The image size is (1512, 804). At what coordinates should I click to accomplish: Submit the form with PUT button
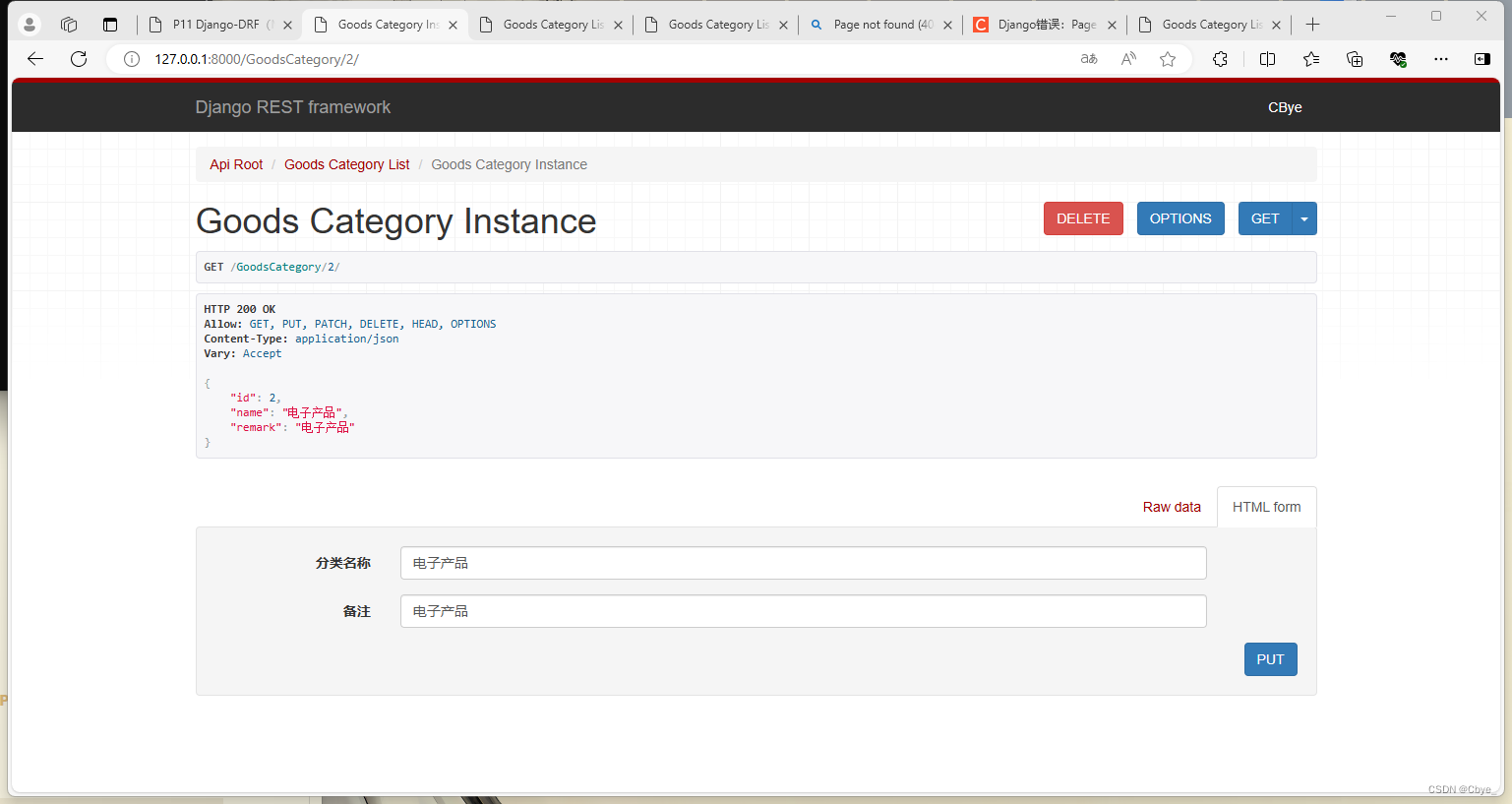pos(1270,659)
